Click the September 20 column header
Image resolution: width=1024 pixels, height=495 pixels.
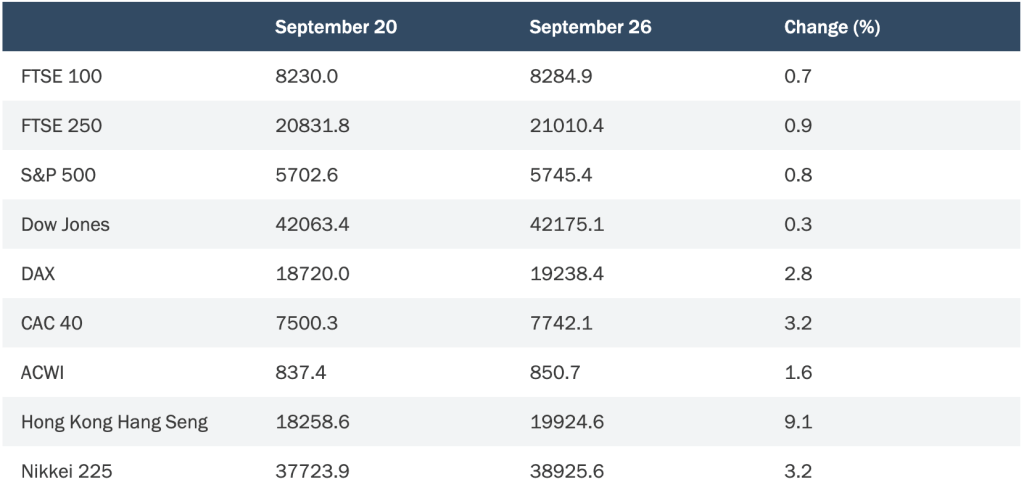336,27
